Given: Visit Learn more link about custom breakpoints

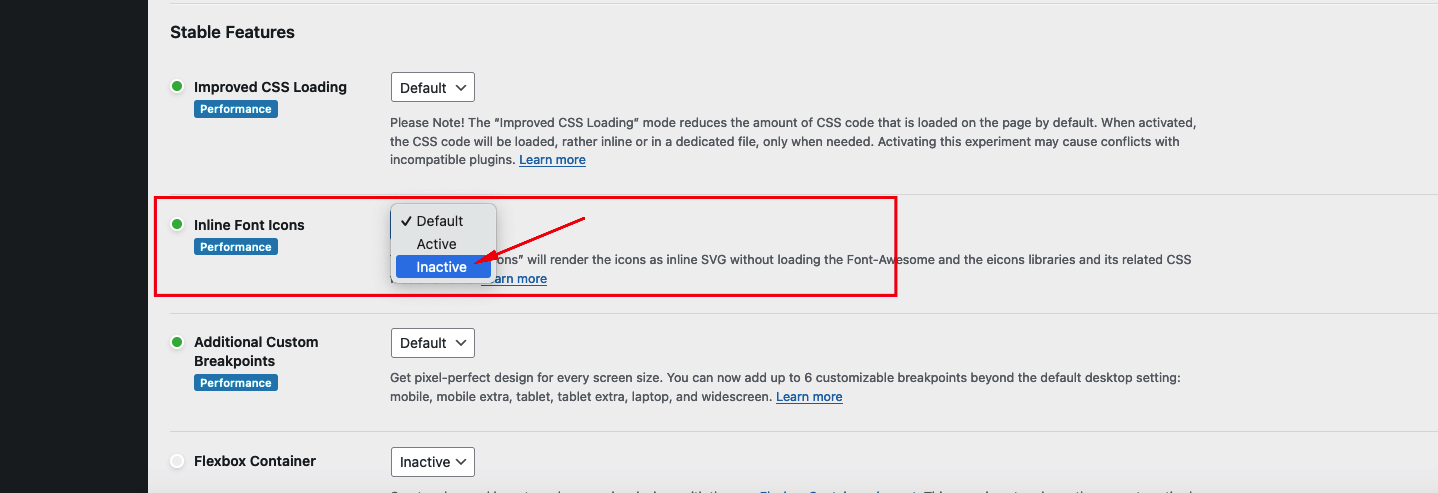Looking at the screenshot, I should [x=809, y=397].
